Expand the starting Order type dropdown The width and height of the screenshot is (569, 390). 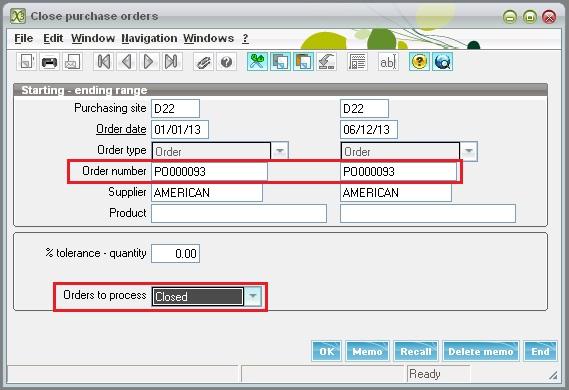(280, 151)
